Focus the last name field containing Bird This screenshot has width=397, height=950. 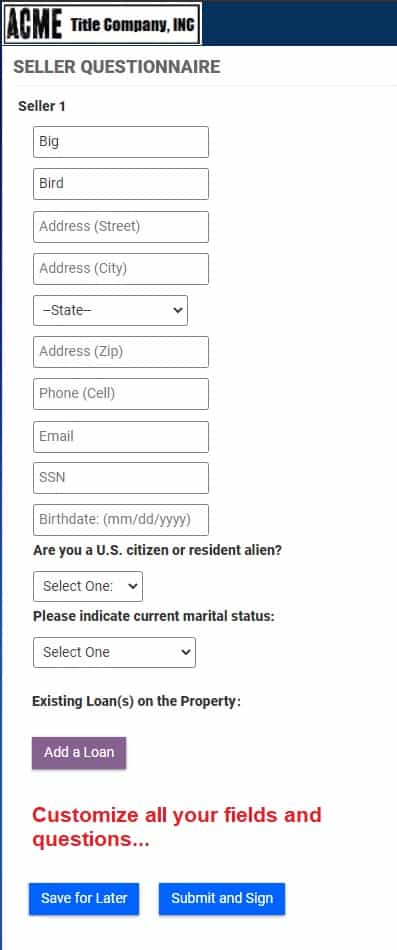coord(121,184)
